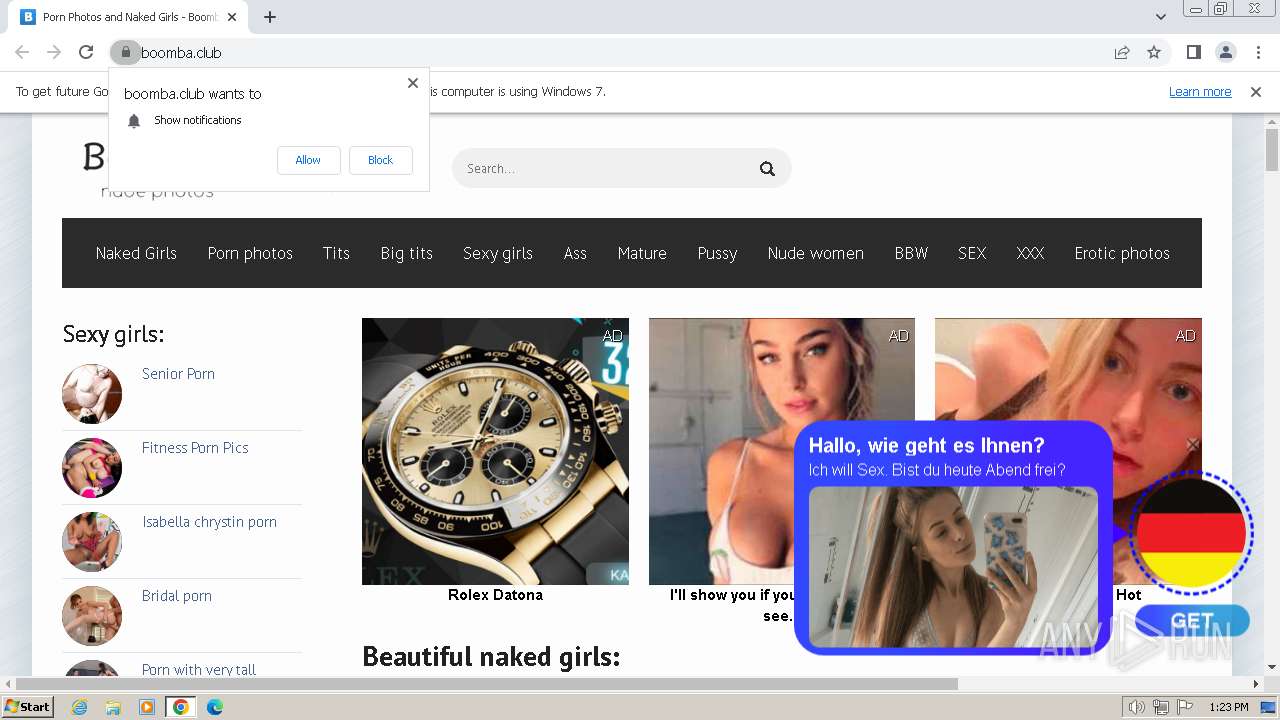Image resolution: width=1280 pixels, height=720 pixels.
Task: Open the volume tray icon
Action: tap(1137, 707)
